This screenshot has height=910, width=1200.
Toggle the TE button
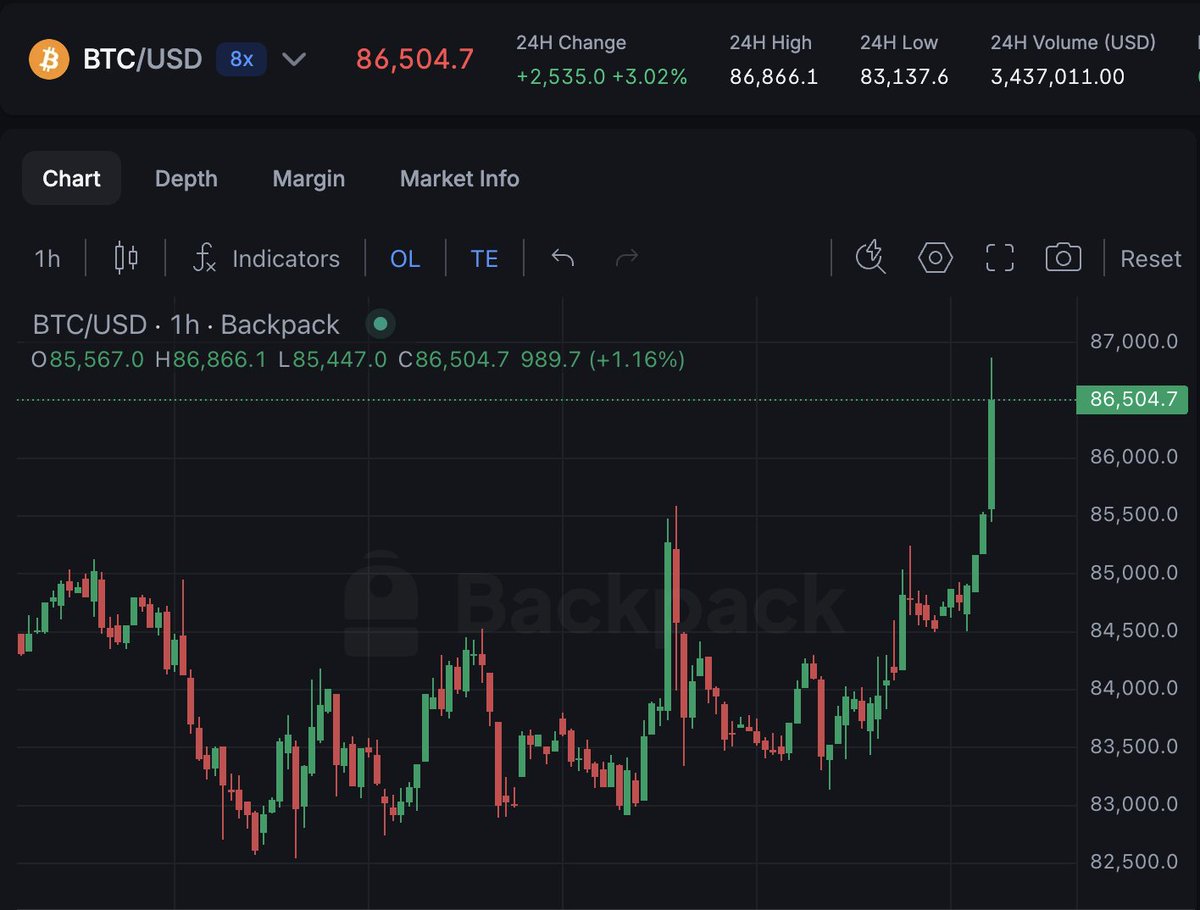point(484,259)
